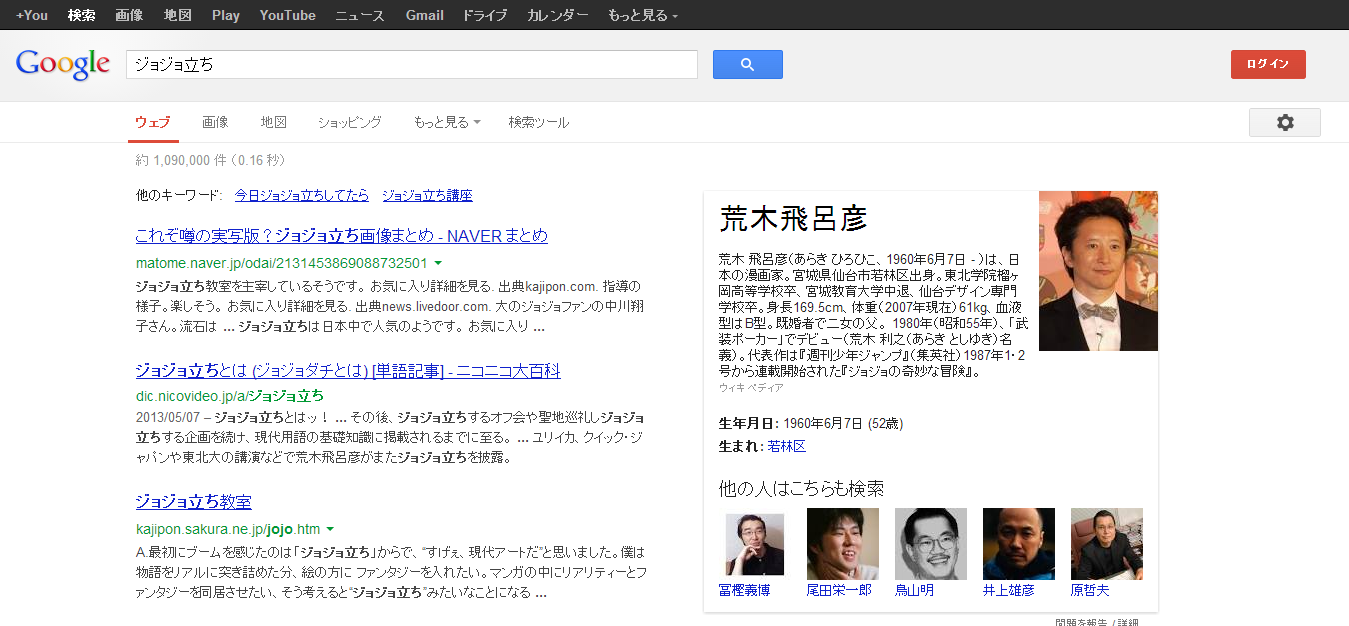Open the ニコニコ大百科 result link
The height and width of the screenshot is (626, 1349).
(348, 371)
